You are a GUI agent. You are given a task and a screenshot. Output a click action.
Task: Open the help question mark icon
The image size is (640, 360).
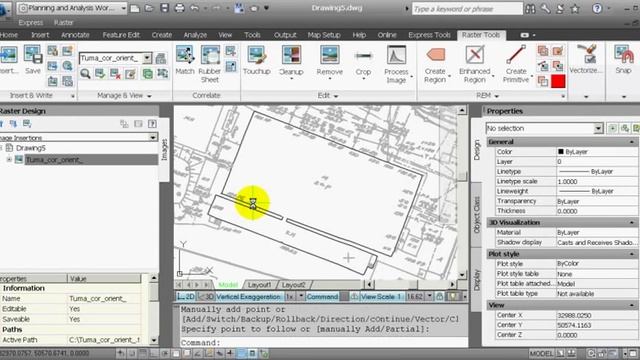(597, 8)
